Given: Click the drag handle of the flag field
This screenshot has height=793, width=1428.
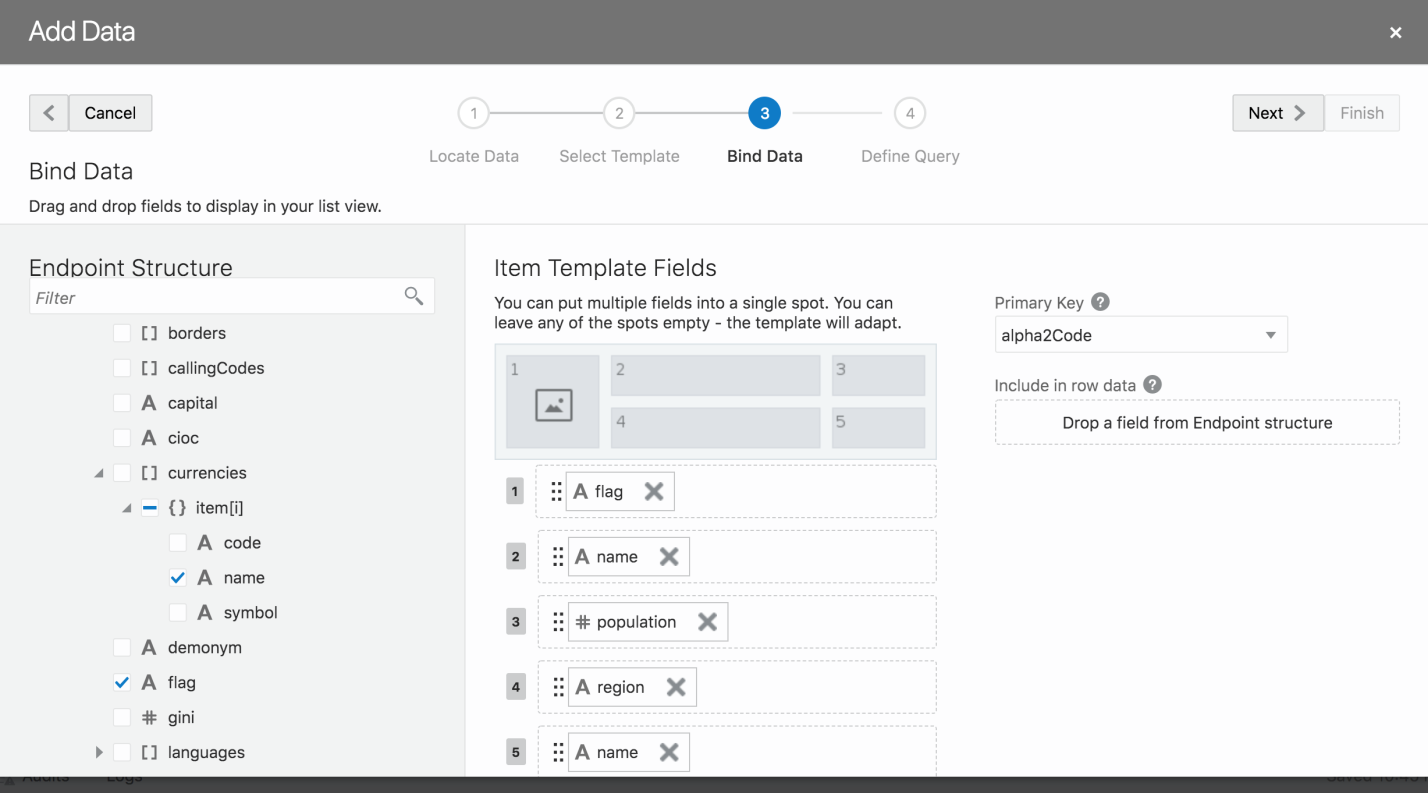Looking at the screenshot, I should [556, 491].
